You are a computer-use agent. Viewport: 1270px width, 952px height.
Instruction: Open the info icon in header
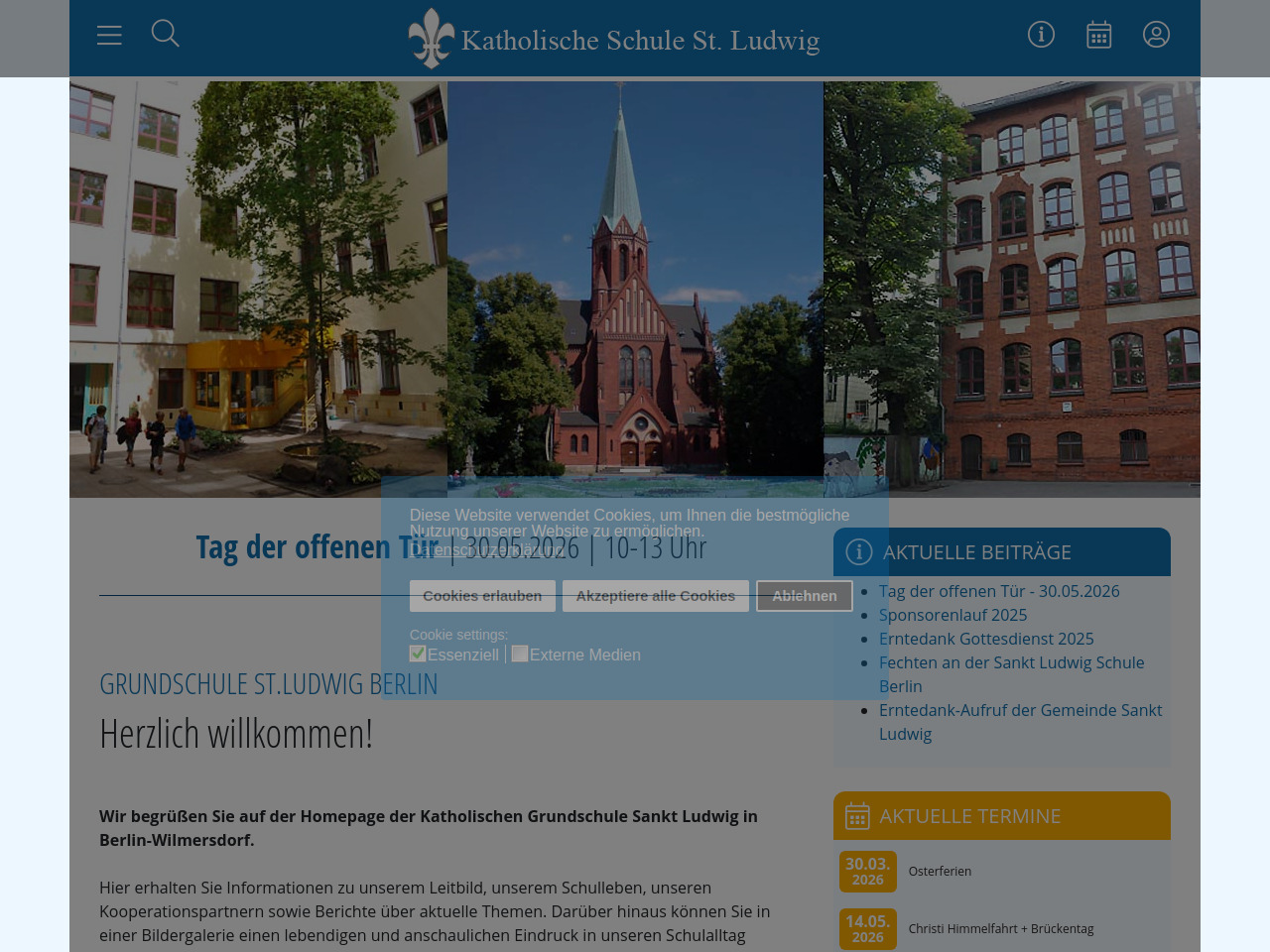click(x=1041, y=35)
